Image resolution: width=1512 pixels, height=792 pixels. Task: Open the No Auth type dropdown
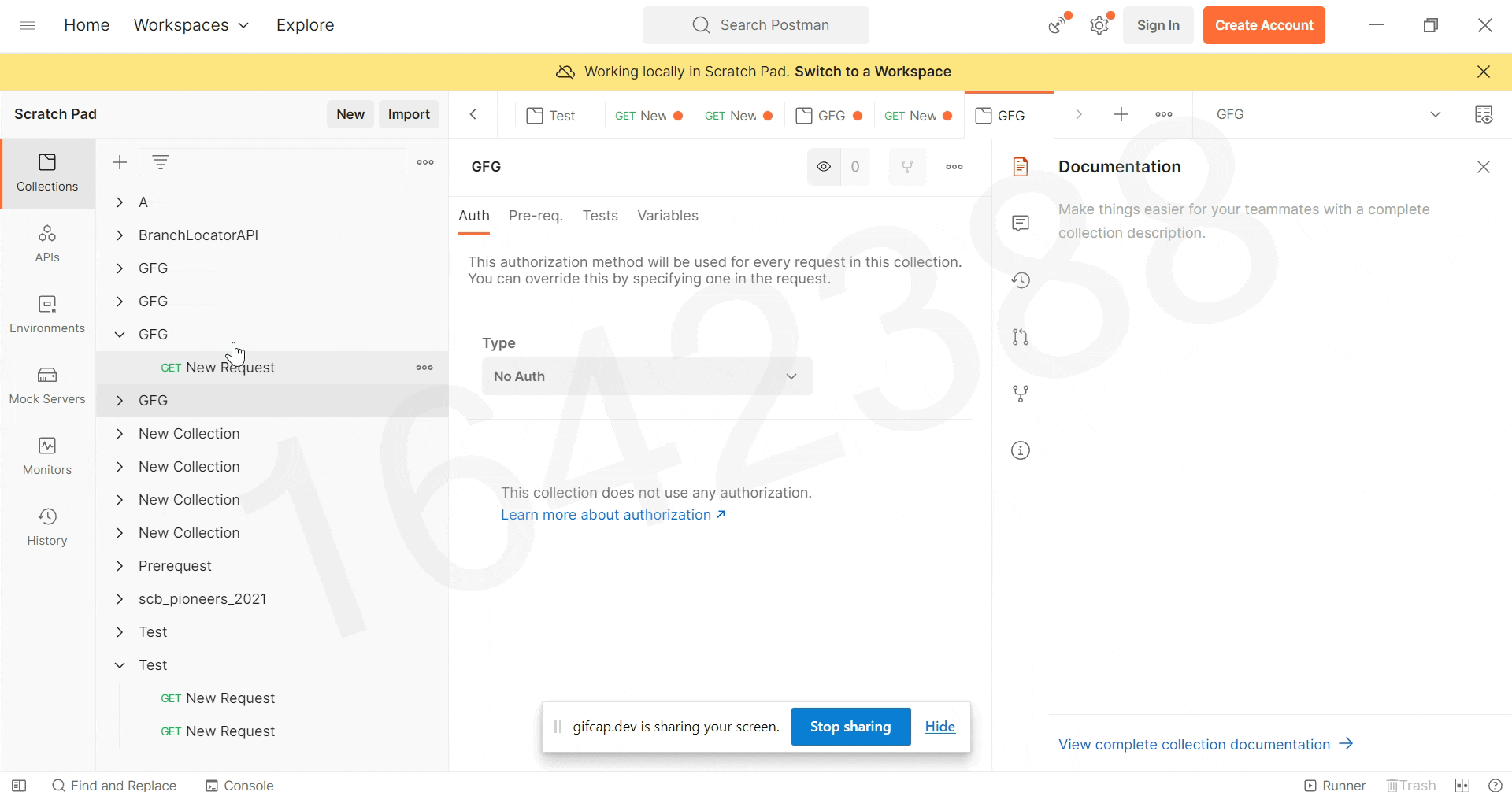[647, 376]
